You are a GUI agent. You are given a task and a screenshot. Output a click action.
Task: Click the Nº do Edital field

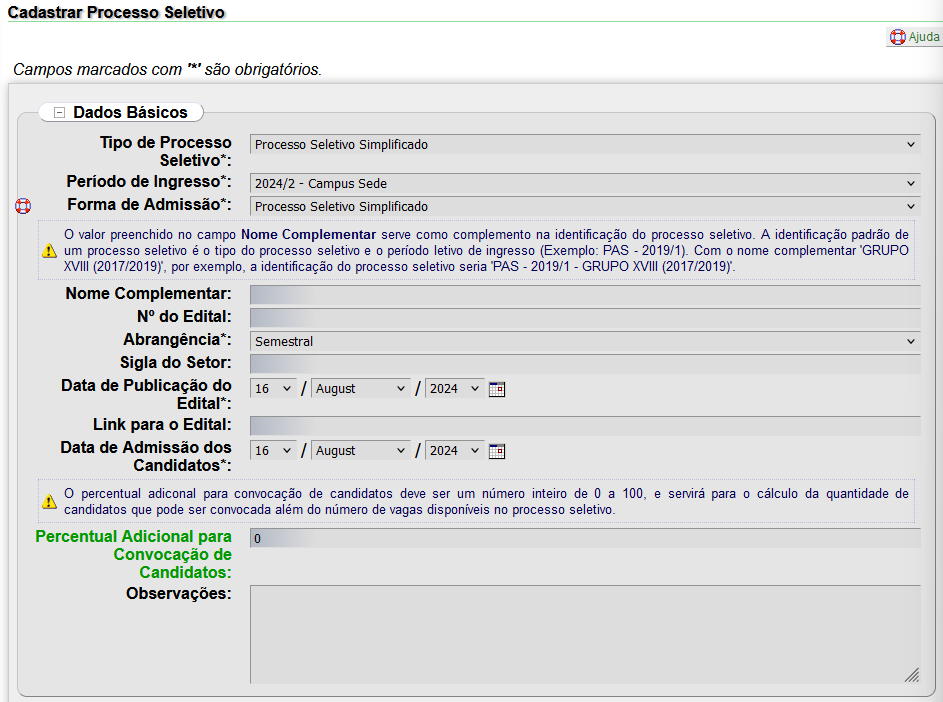[584, 318]
